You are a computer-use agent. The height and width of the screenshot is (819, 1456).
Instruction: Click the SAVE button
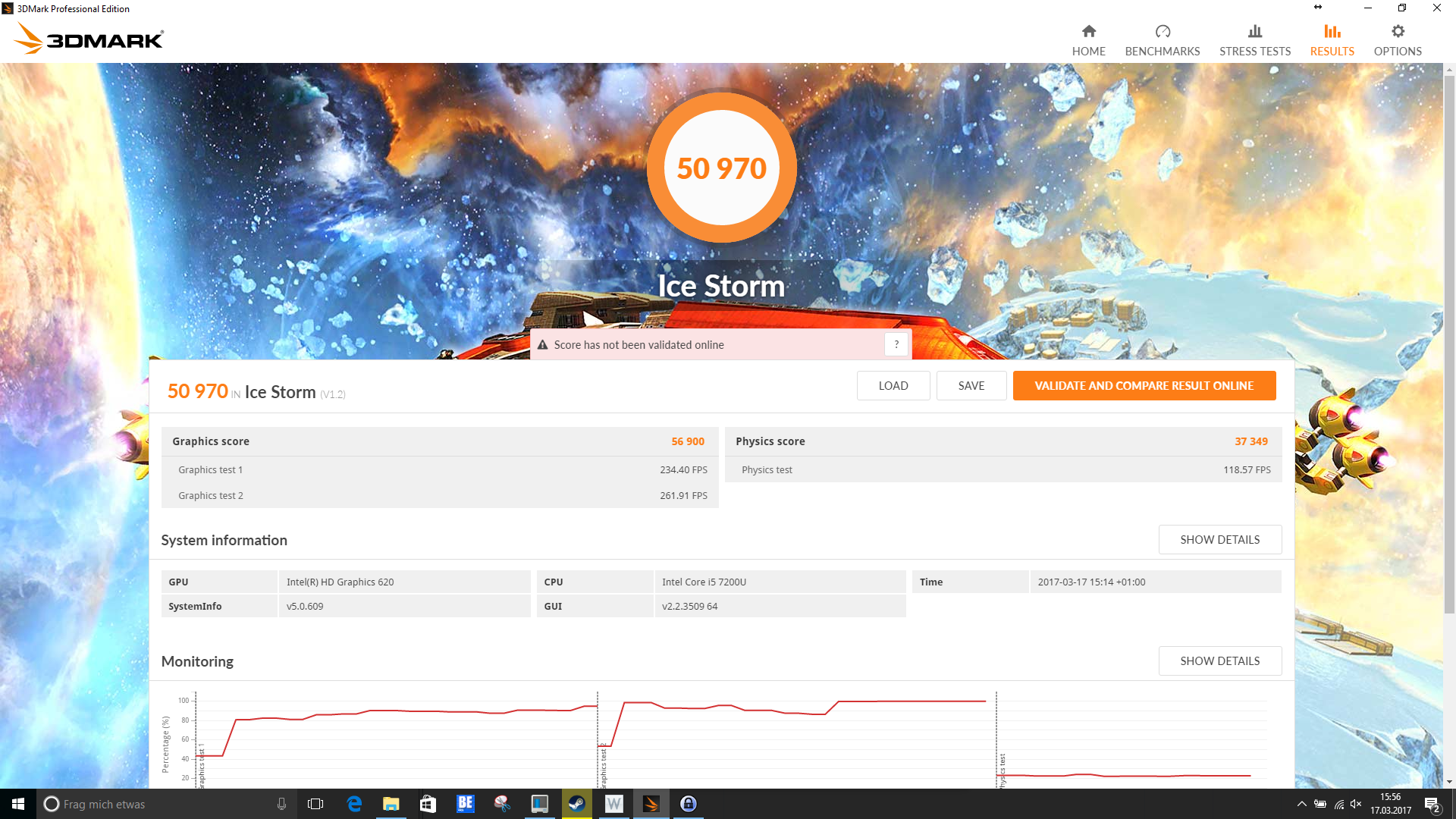coord(971,386)
